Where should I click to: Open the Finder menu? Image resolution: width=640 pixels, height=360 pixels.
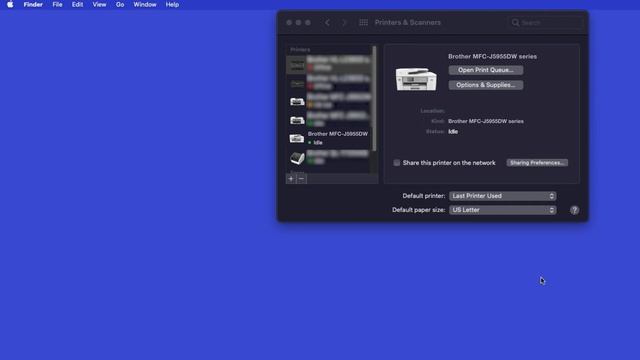[x=33, y=4]
